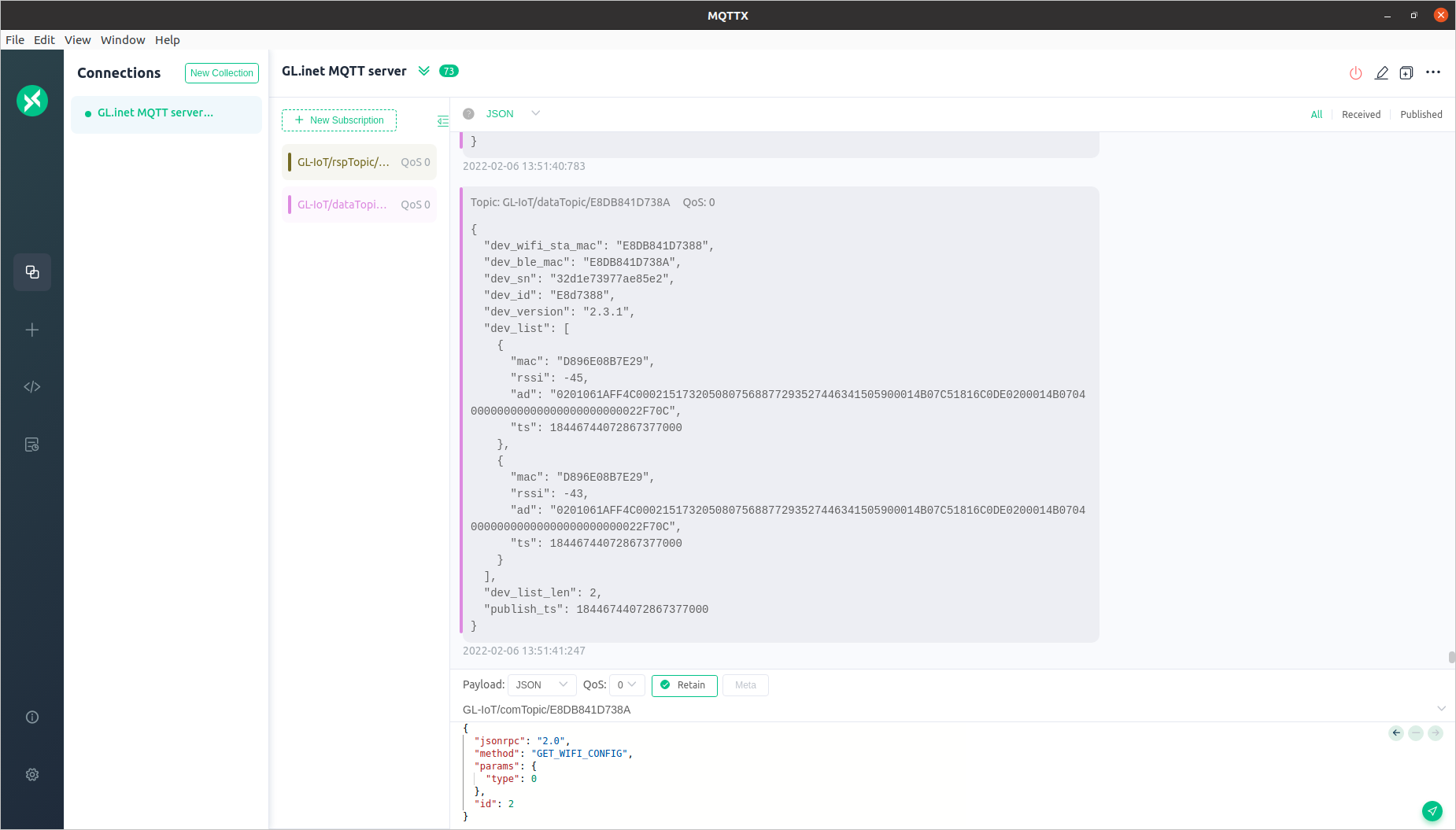
Task: Select the GL-IoT/rspTopic subscription
Action: click(x=359, y=162)
